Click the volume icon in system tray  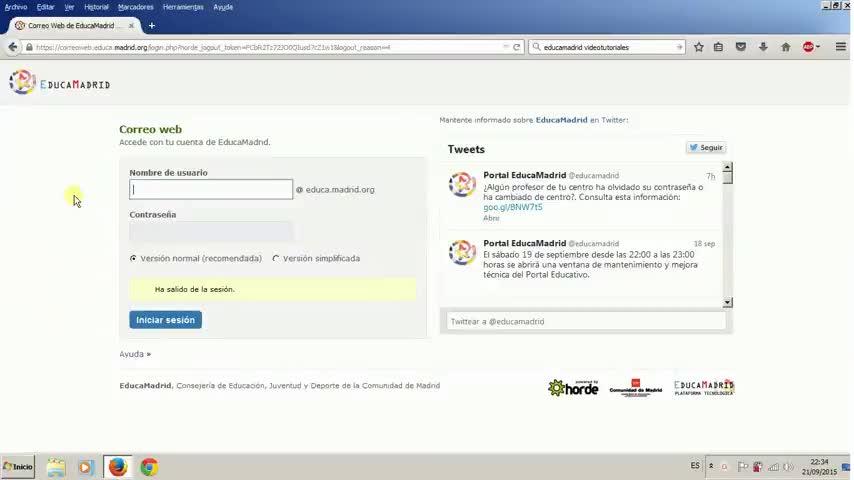tap(788, 467)
